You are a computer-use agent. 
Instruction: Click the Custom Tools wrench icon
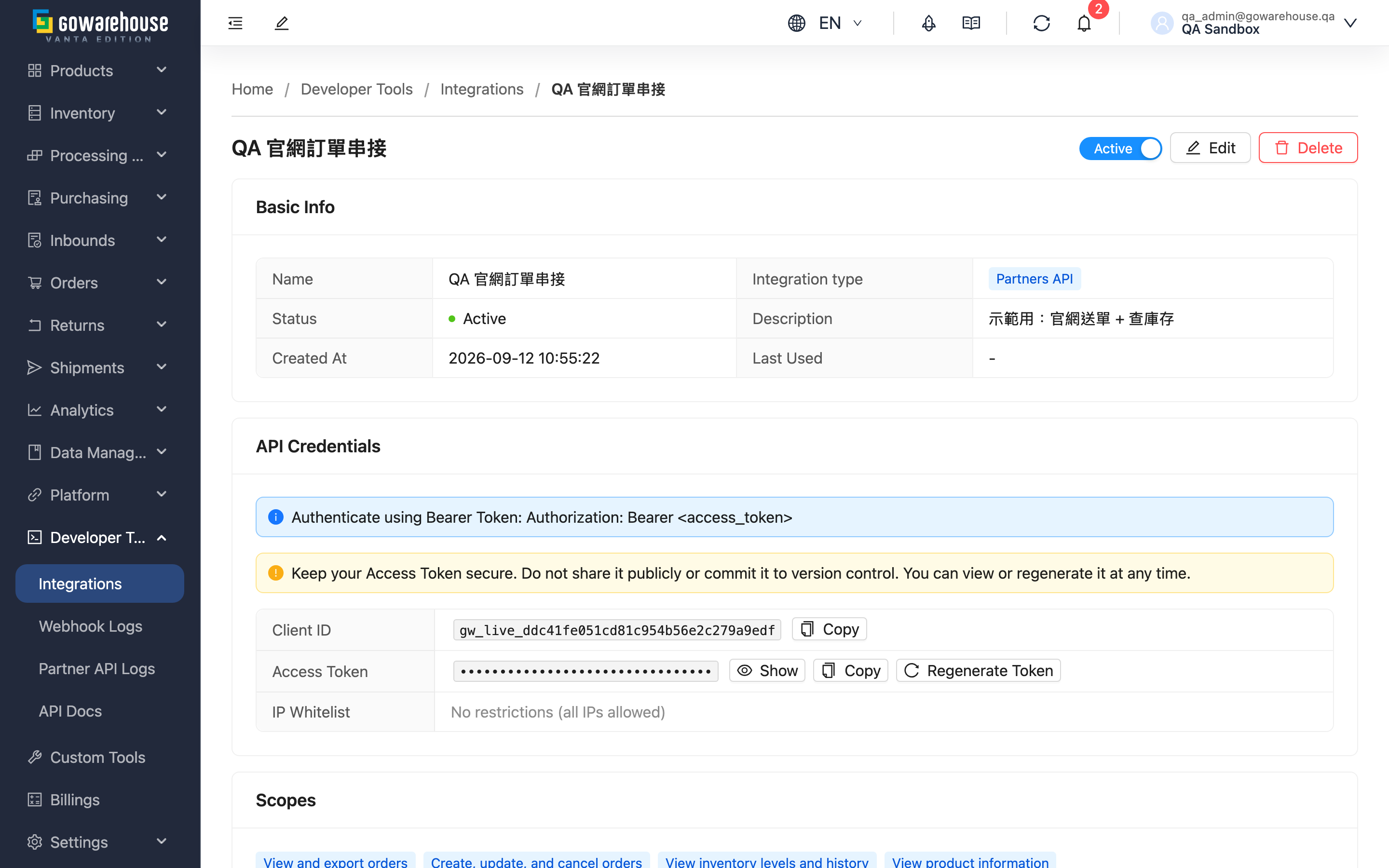click(x=34, y=757)
